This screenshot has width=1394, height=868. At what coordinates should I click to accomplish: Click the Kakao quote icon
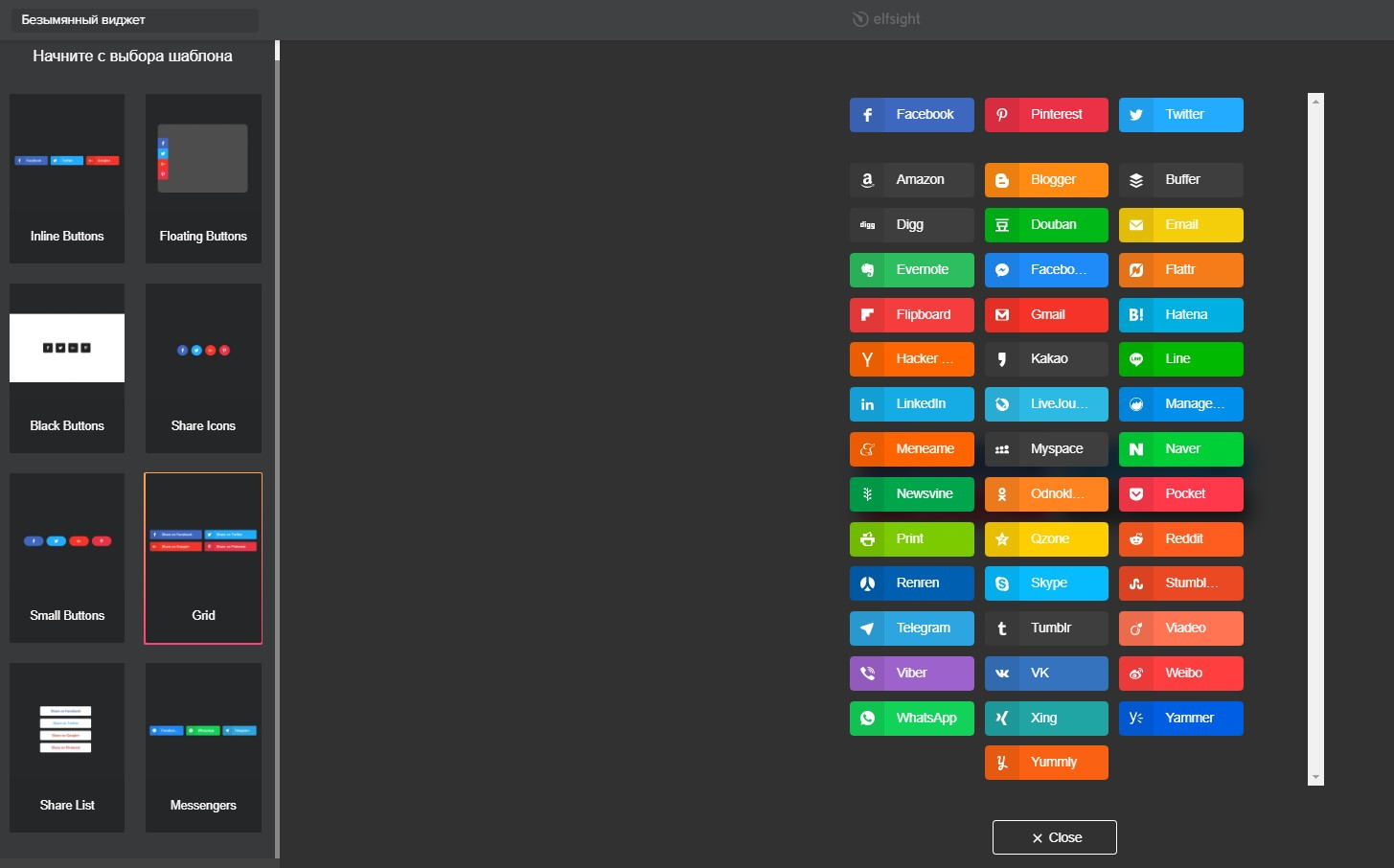click(x=1002, y=359)
